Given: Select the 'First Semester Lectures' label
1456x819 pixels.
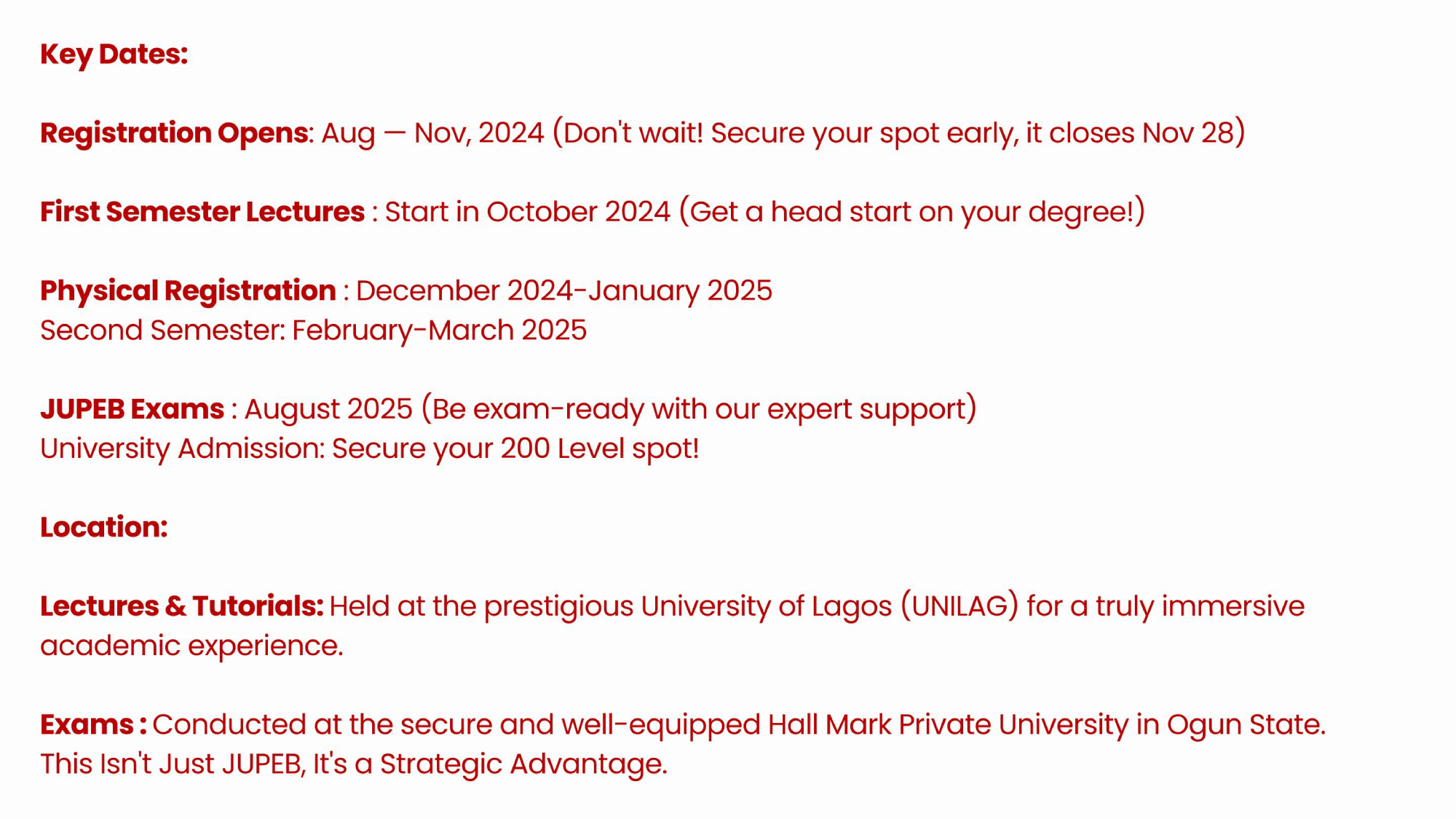Looking at the screenshot, I should pos(202,212).
